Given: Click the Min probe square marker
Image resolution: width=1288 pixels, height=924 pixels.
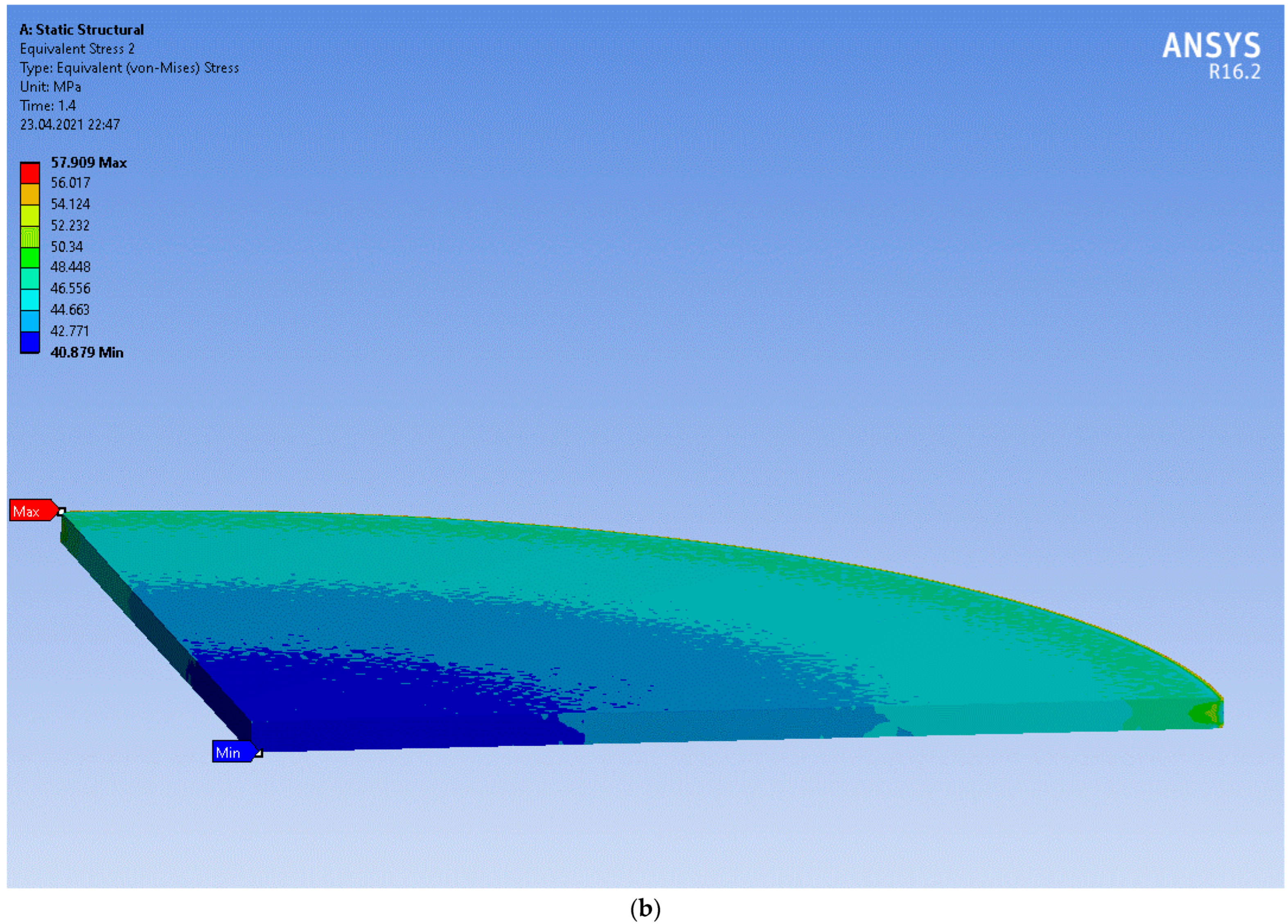Looking at the screenshot, I should pyautogui.click(x=258, y=753).
